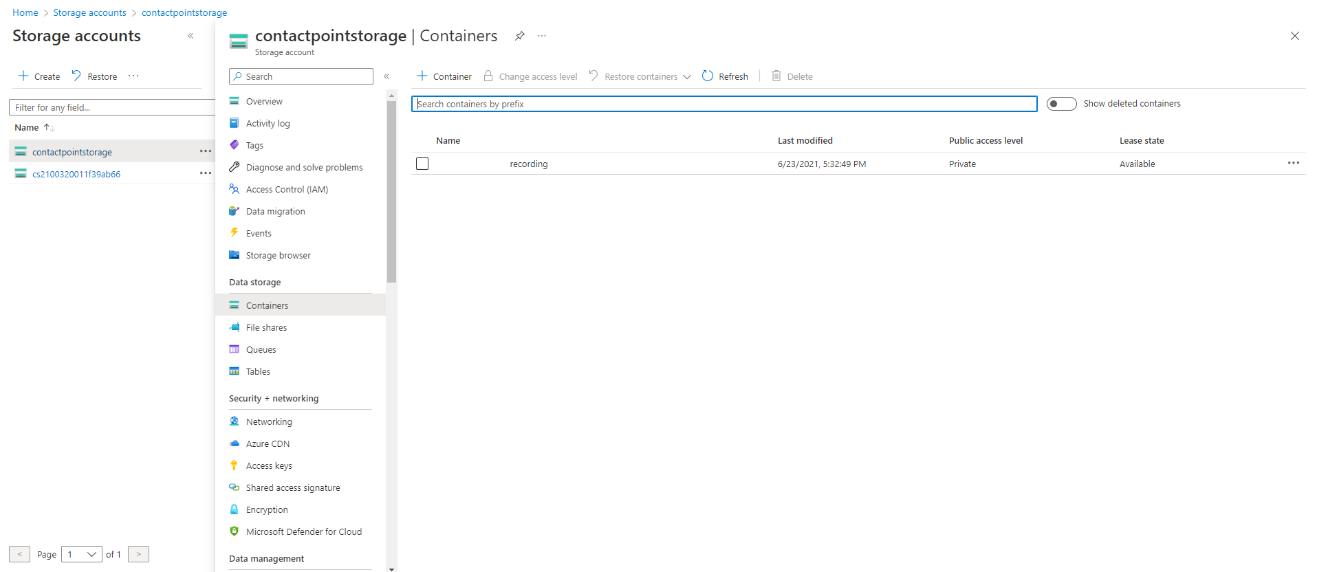Click the Events lightning icon
Image resolution: width=1317 pixels, height=572 pixels.
(x=234, y=233)
